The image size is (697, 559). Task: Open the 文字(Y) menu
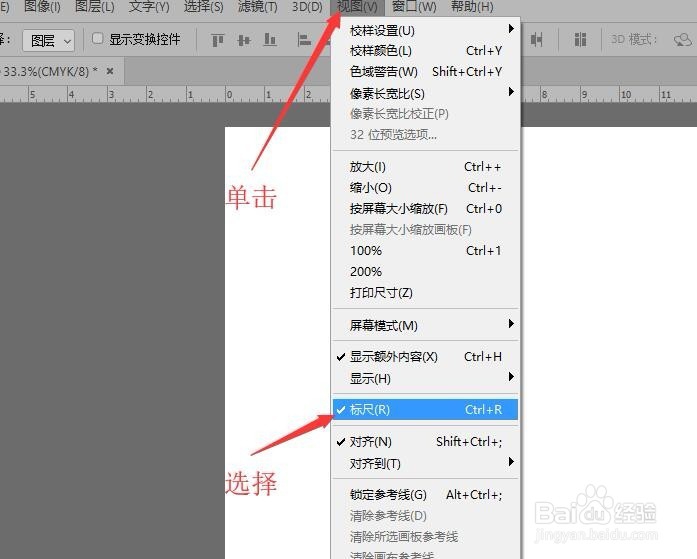(149, 7)
